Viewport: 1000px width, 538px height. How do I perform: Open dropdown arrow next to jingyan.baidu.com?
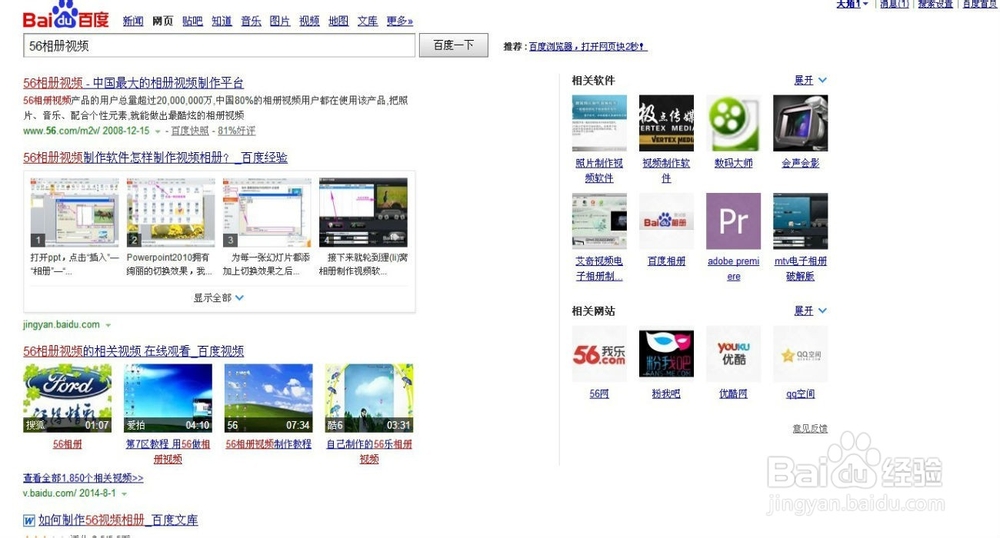click(x=108, y=325)
